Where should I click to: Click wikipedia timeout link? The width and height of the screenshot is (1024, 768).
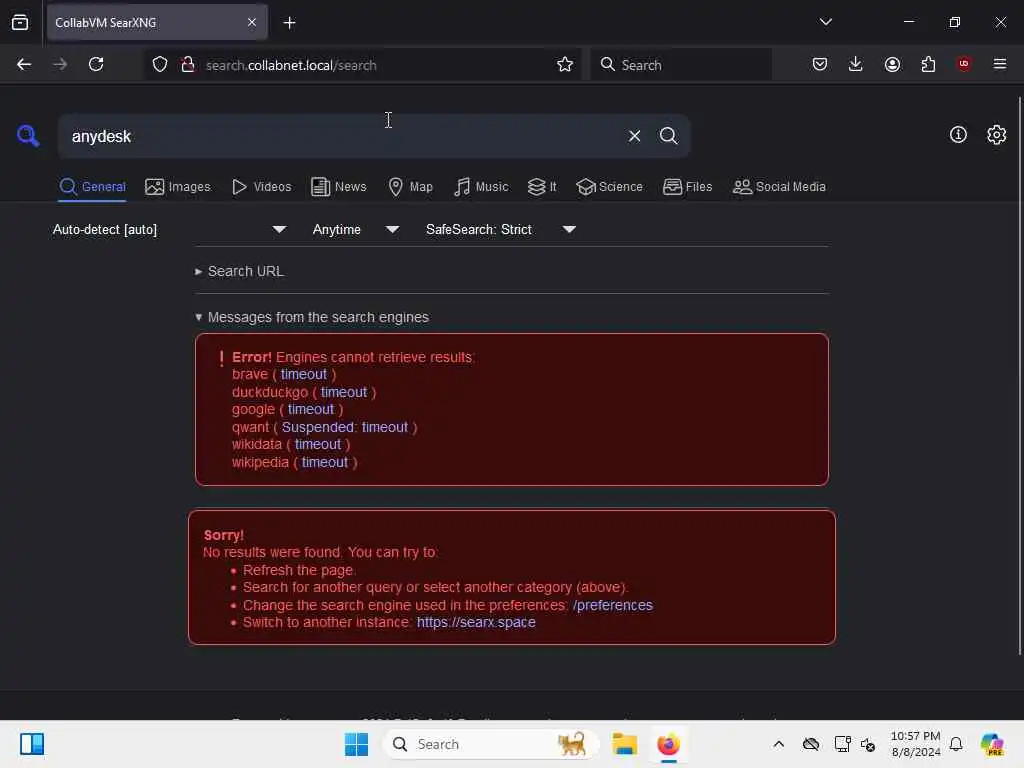coord(325,462)
